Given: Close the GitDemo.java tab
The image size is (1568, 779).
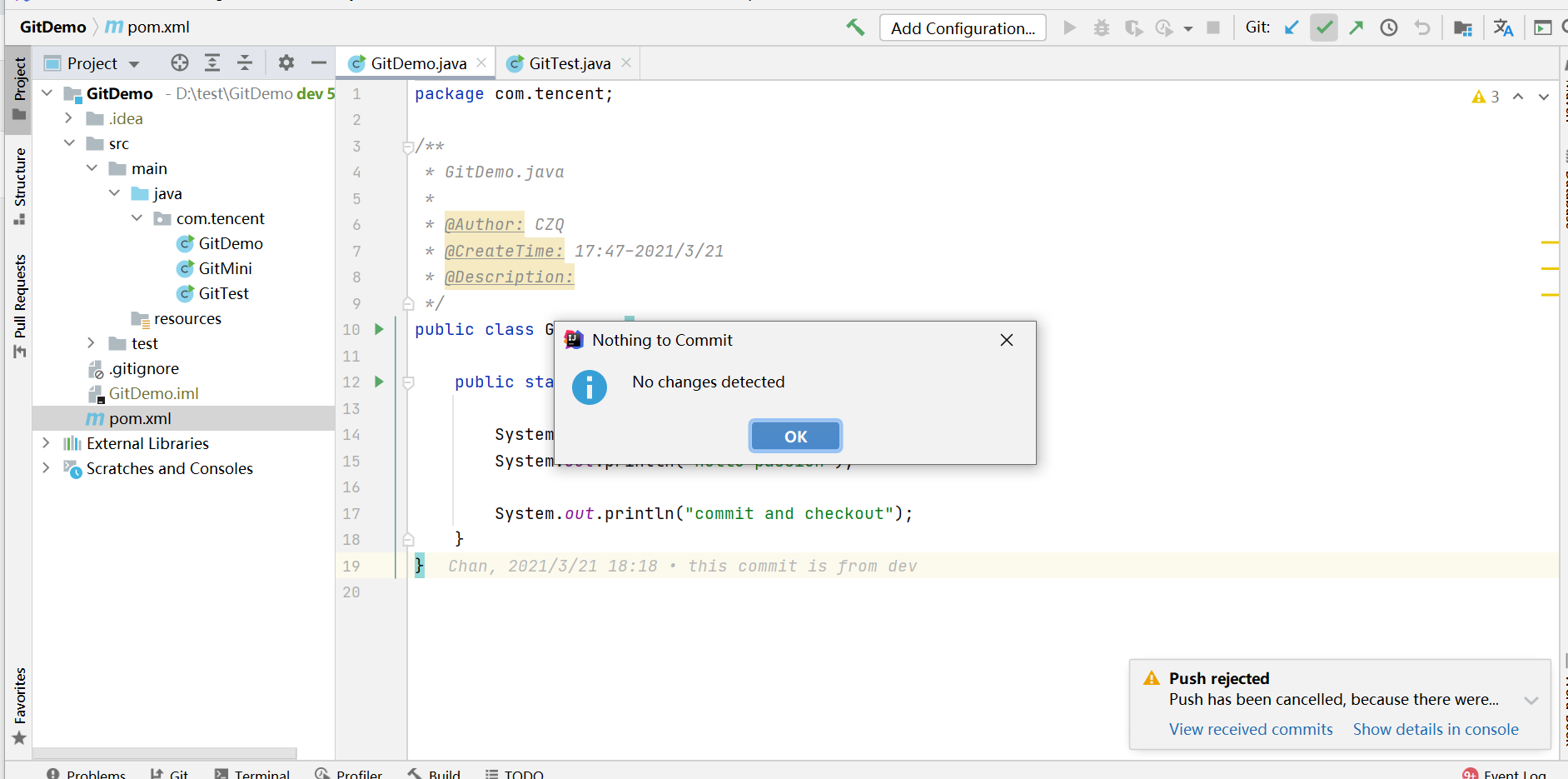Looking at the screenshot, I should tap(481, 62).
